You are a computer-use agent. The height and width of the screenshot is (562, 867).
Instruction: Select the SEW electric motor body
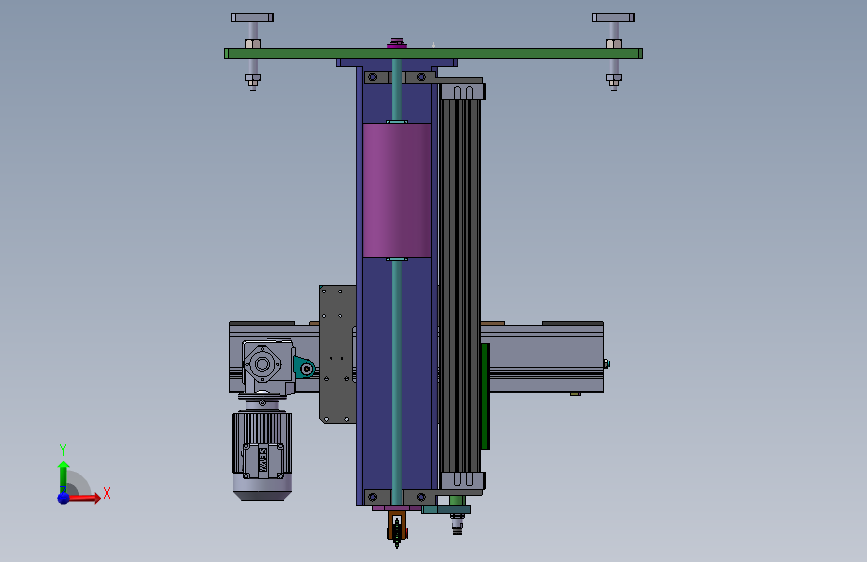tap(262, 455)
